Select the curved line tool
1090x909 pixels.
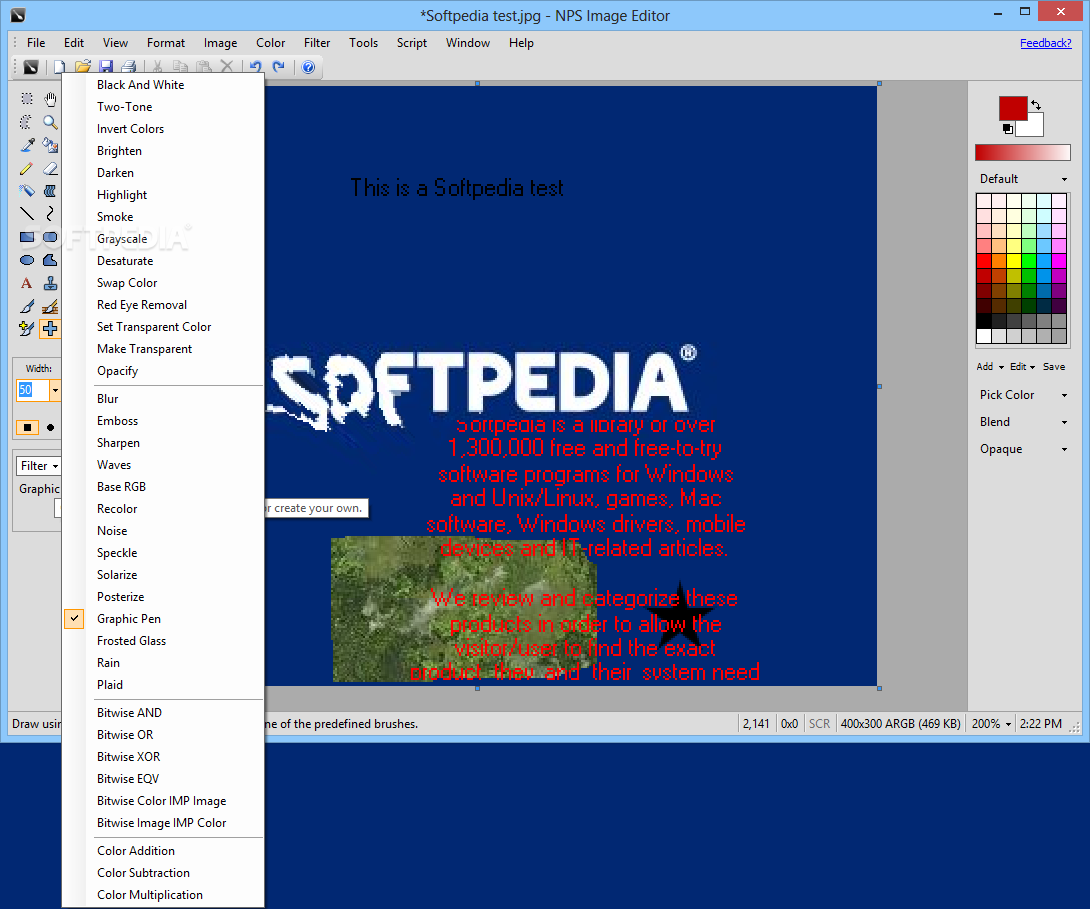50,214
